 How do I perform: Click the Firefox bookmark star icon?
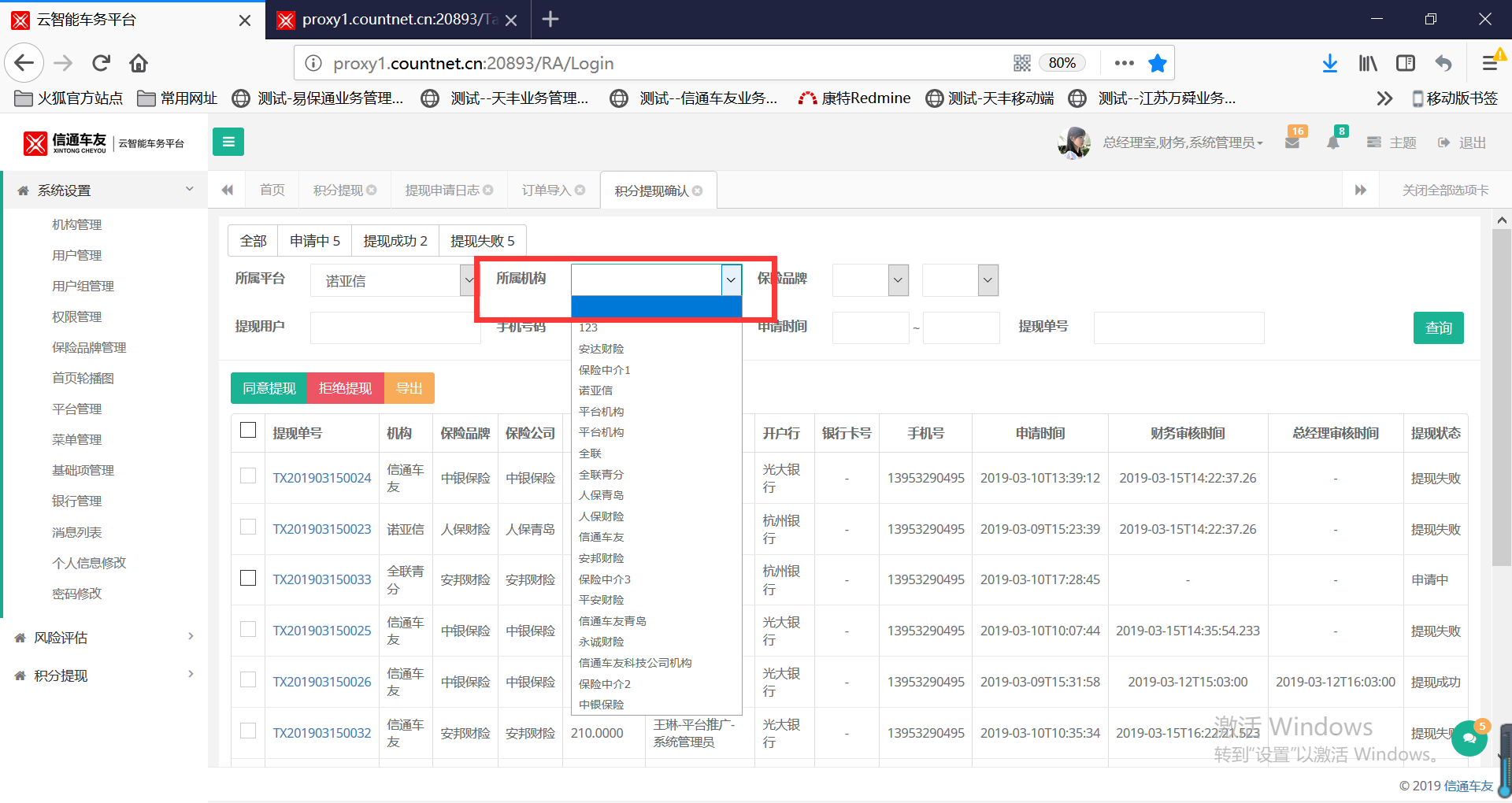pos(1157,63)
